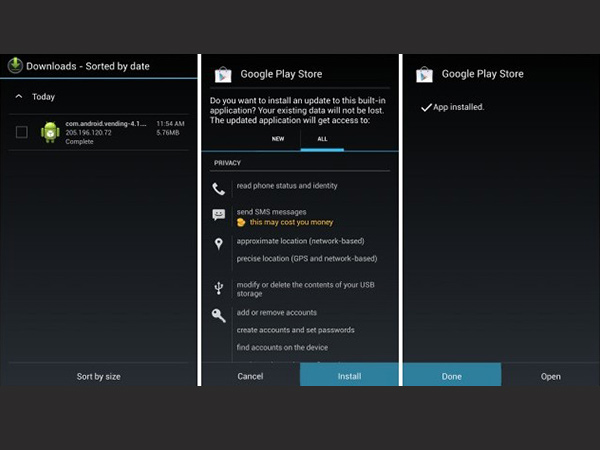The height and width of the screenshot is (450, 600).
Task: Click the Done button
Action: coord(452,376)
